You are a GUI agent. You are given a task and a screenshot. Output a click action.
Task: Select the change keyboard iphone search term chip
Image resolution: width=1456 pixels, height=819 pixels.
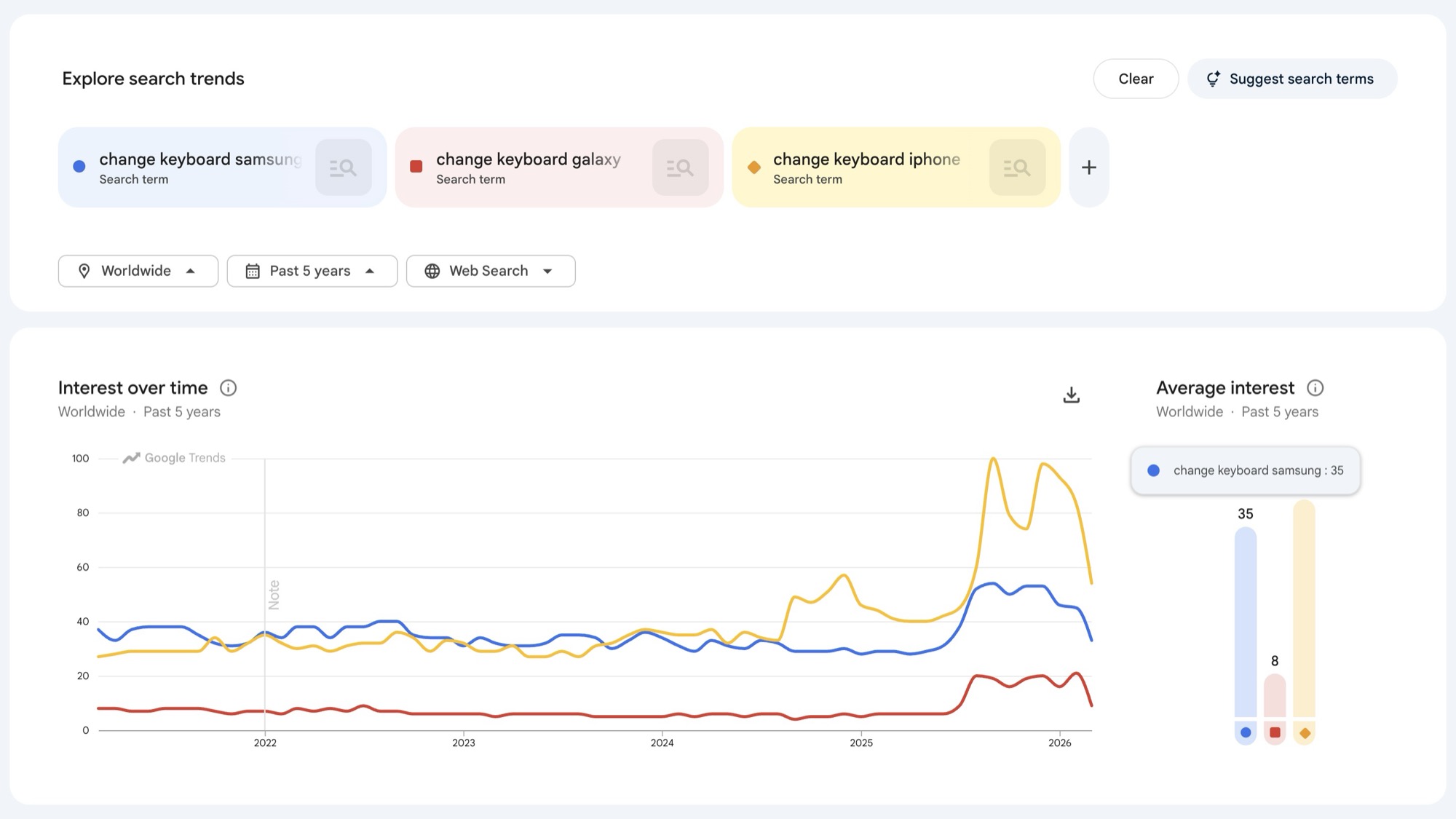(x=866, y=167)
